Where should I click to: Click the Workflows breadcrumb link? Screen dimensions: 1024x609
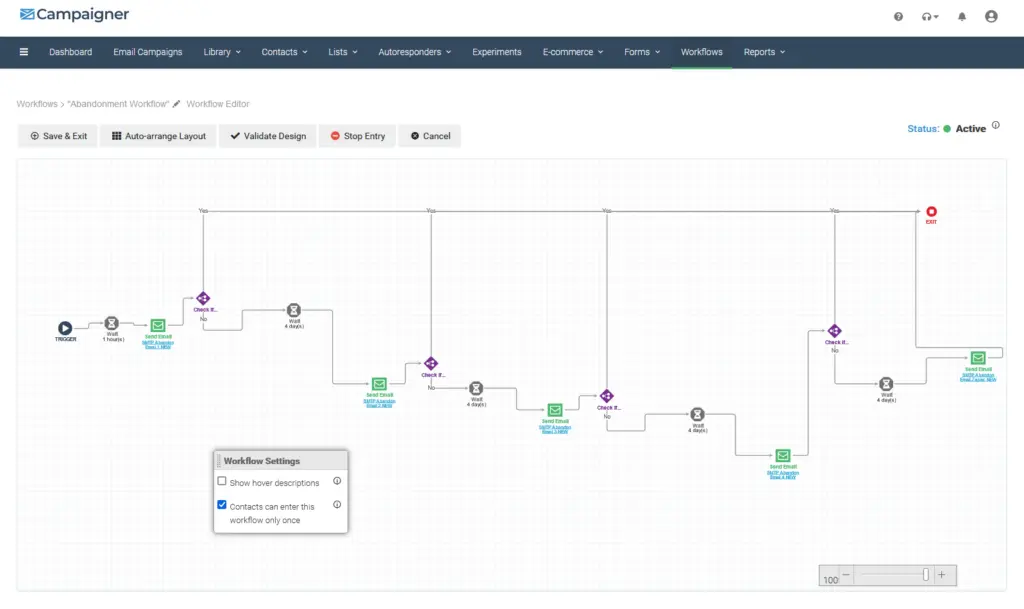37,104
